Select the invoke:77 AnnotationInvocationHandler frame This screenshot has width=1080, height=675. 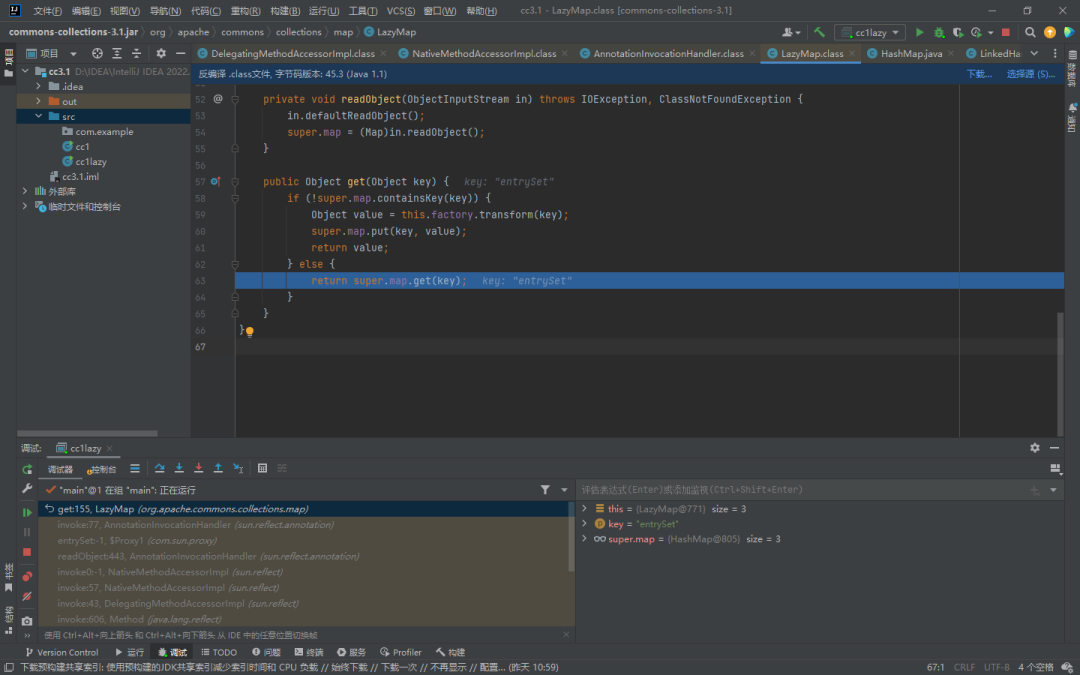point(306,525)
